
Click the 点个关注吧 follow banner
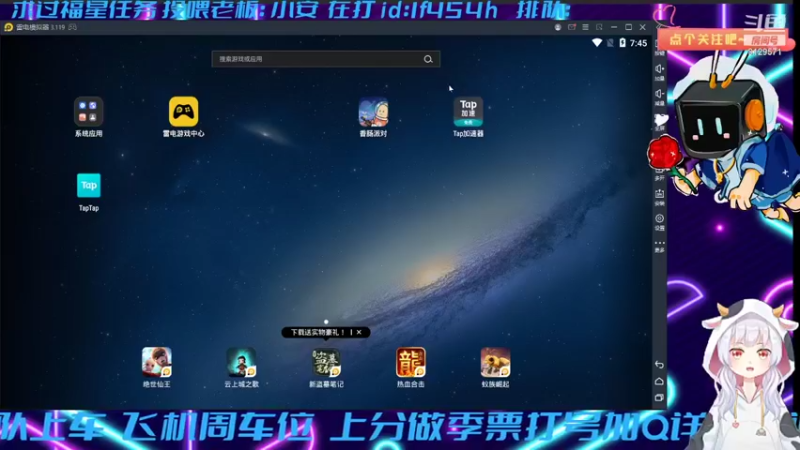click(704, 39)
